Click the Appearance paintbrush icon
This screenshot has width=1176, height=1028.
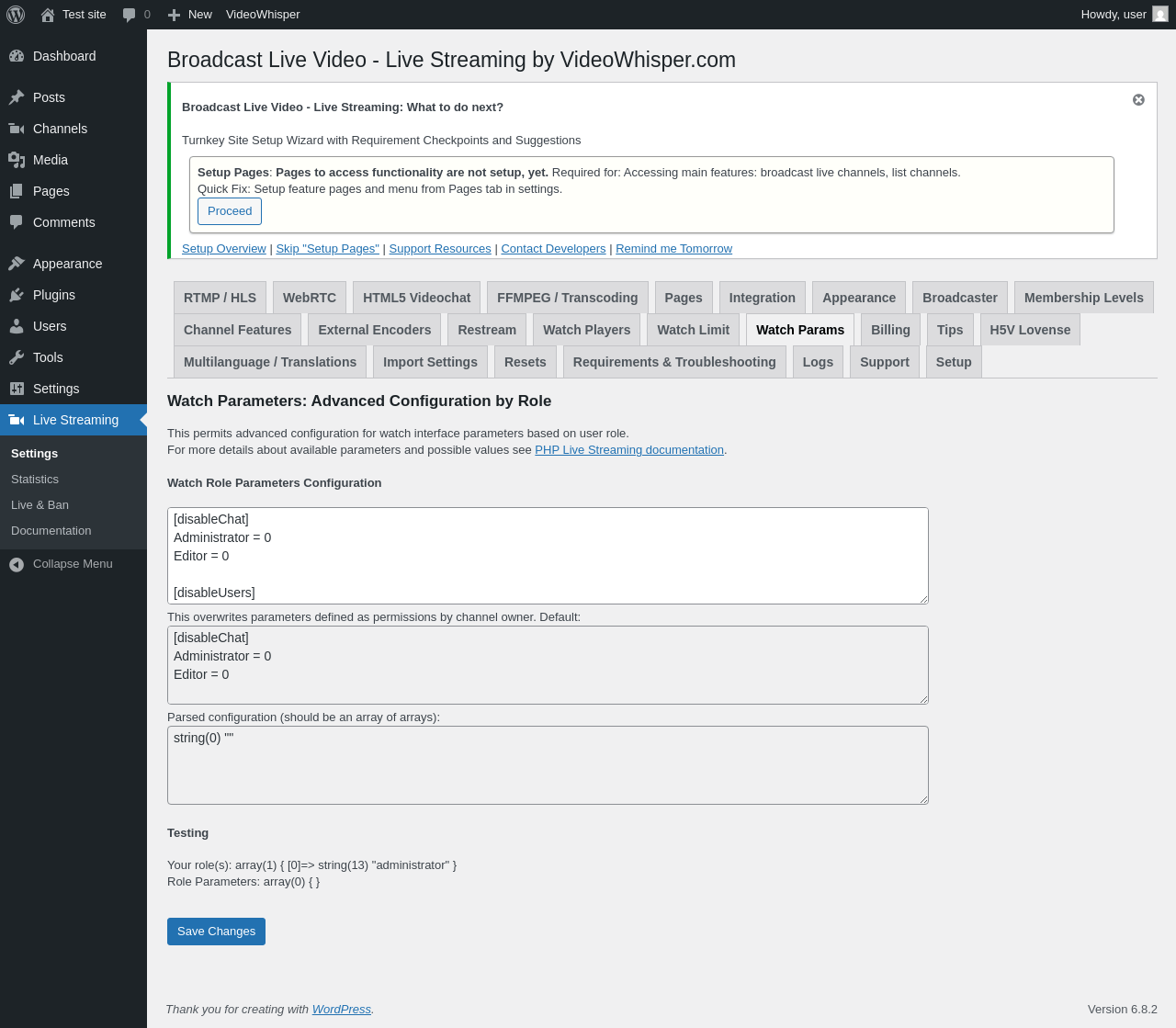pyautogui.click(x=17, y=264)
